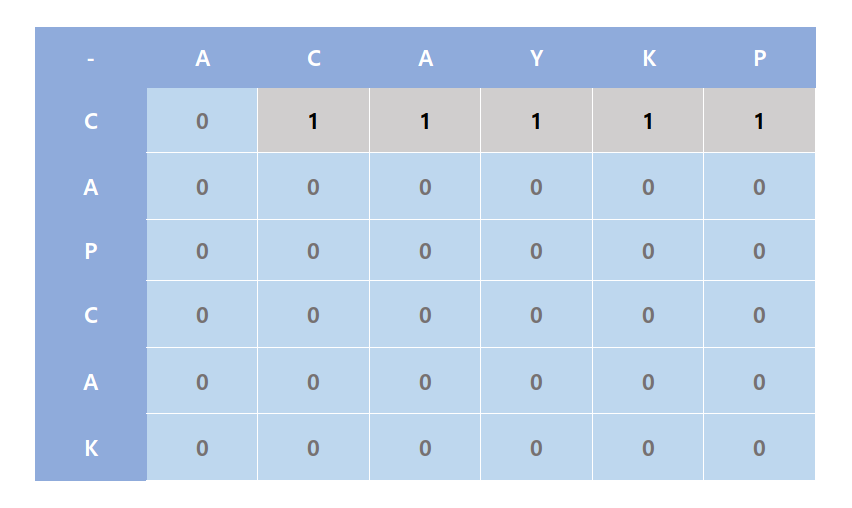
Task: Click the 0 cell in first C row
Action: coord(202,121)
